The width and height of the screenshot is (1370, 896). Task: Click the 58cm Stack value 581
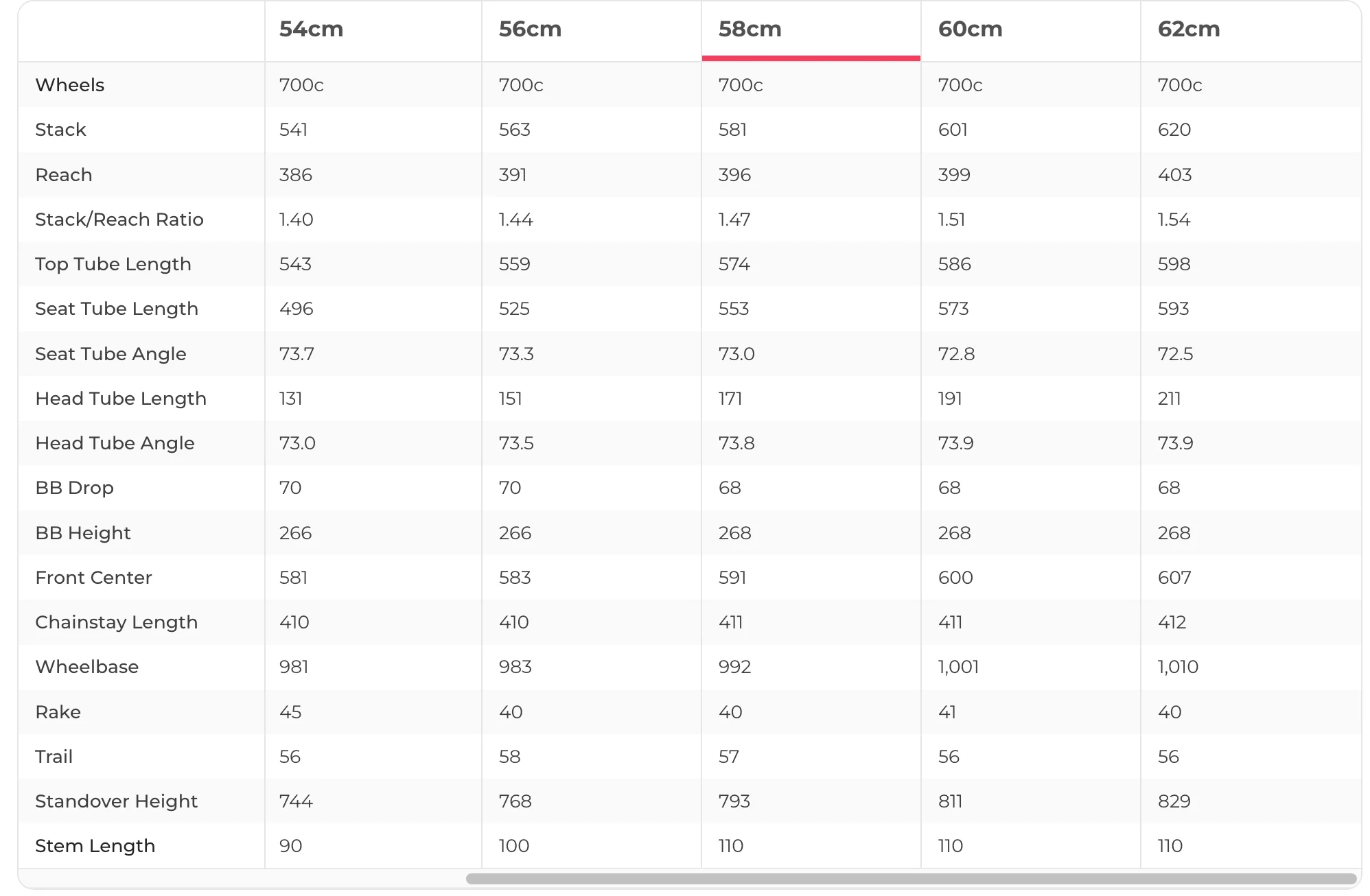coord(732,130)
